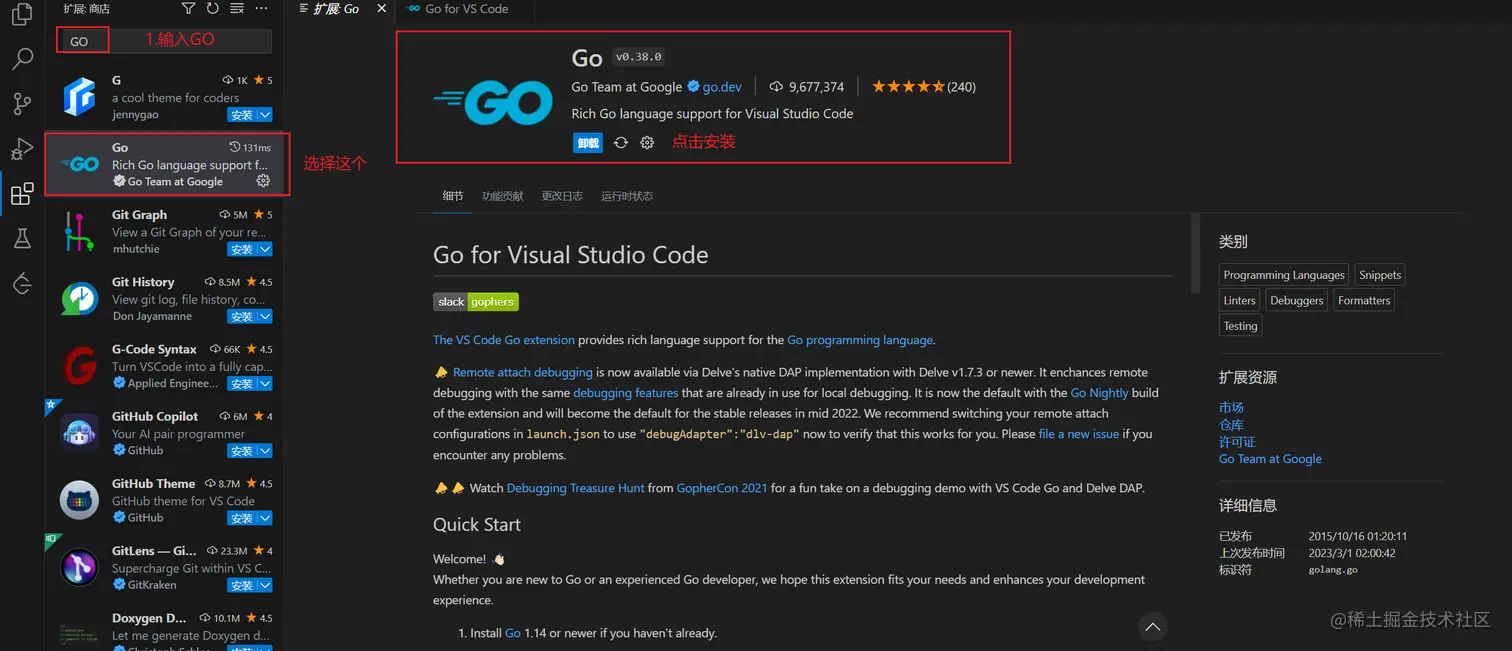Click the five-star rating of Go extension

(x=908, y=87)
